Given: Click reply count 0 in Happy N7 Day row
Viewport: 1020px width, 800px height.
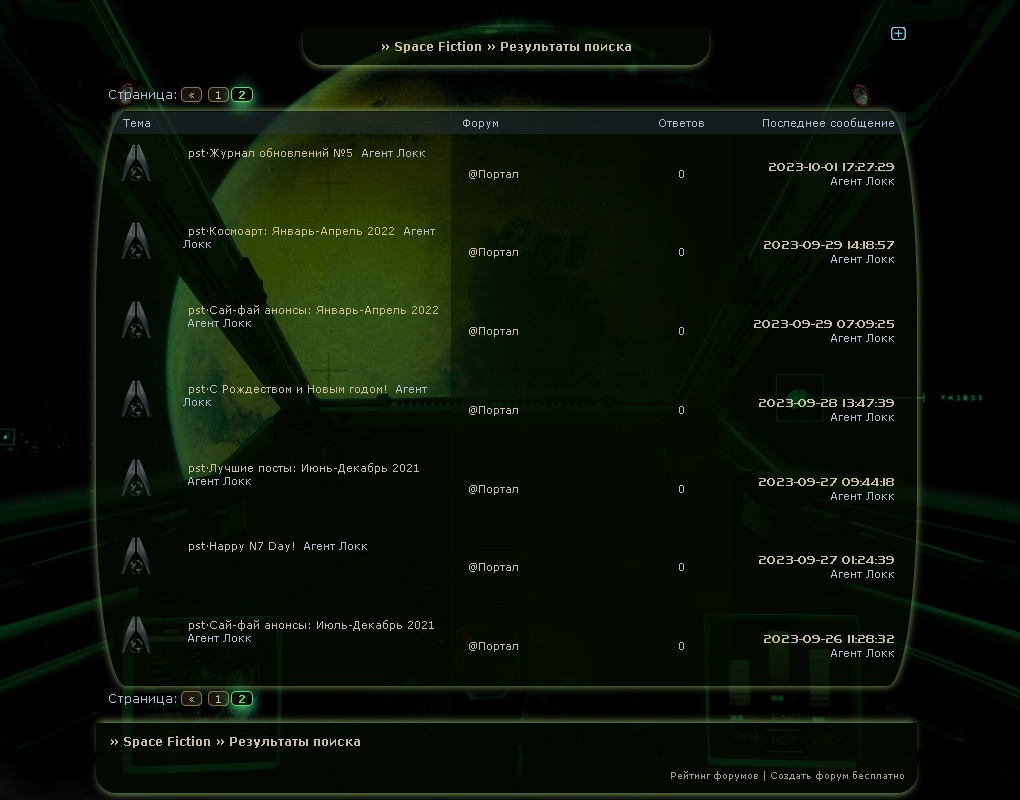Looking at the screenshot, I should point(681,567).
